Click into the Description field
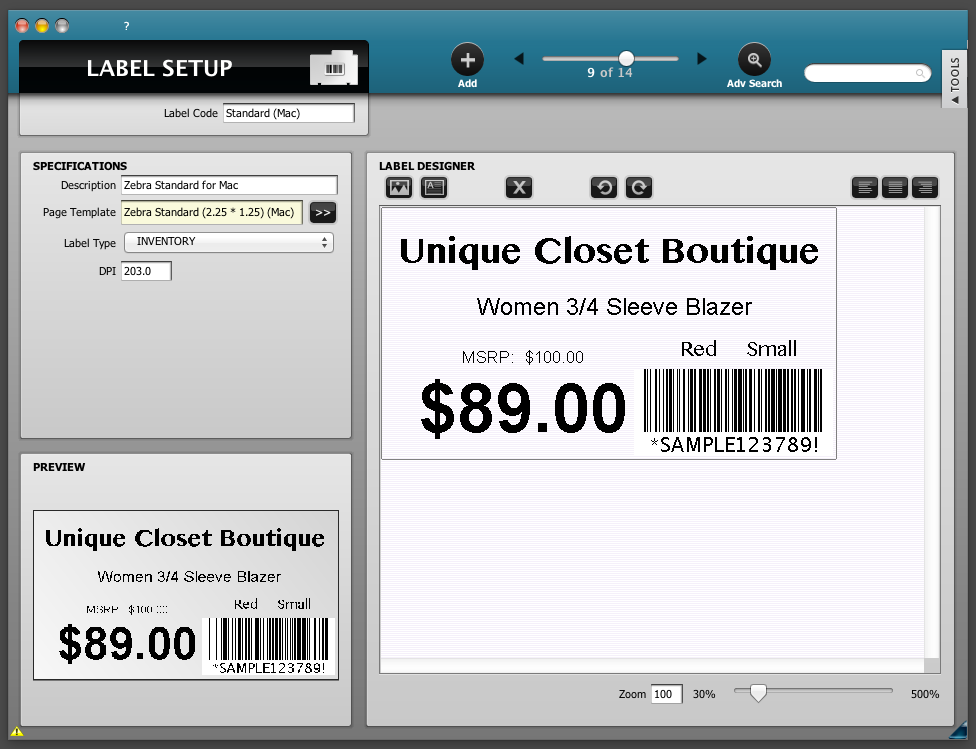The width and height of the screenshot is (976, 749). pos(229,185)
